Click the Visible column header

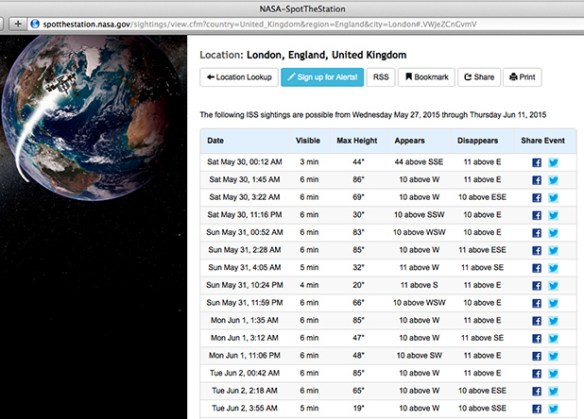pos(308,141)
